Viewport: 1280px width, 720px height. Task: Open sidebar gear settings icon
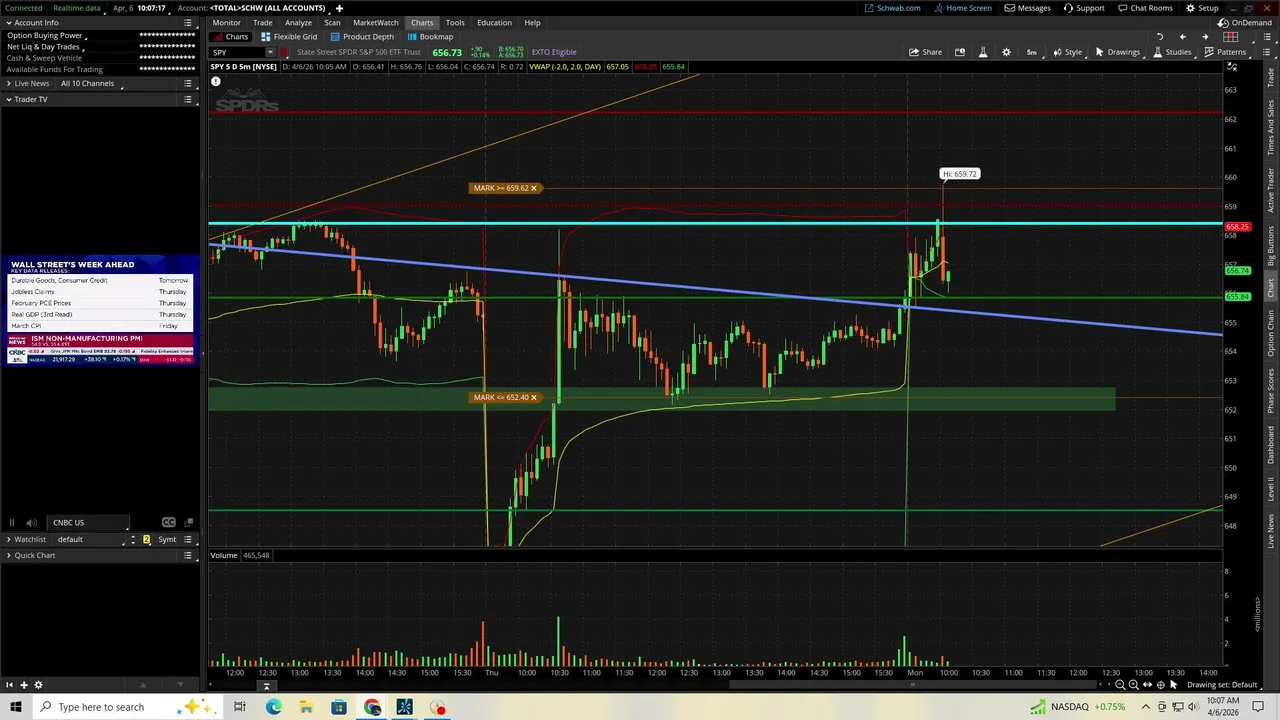38,685
